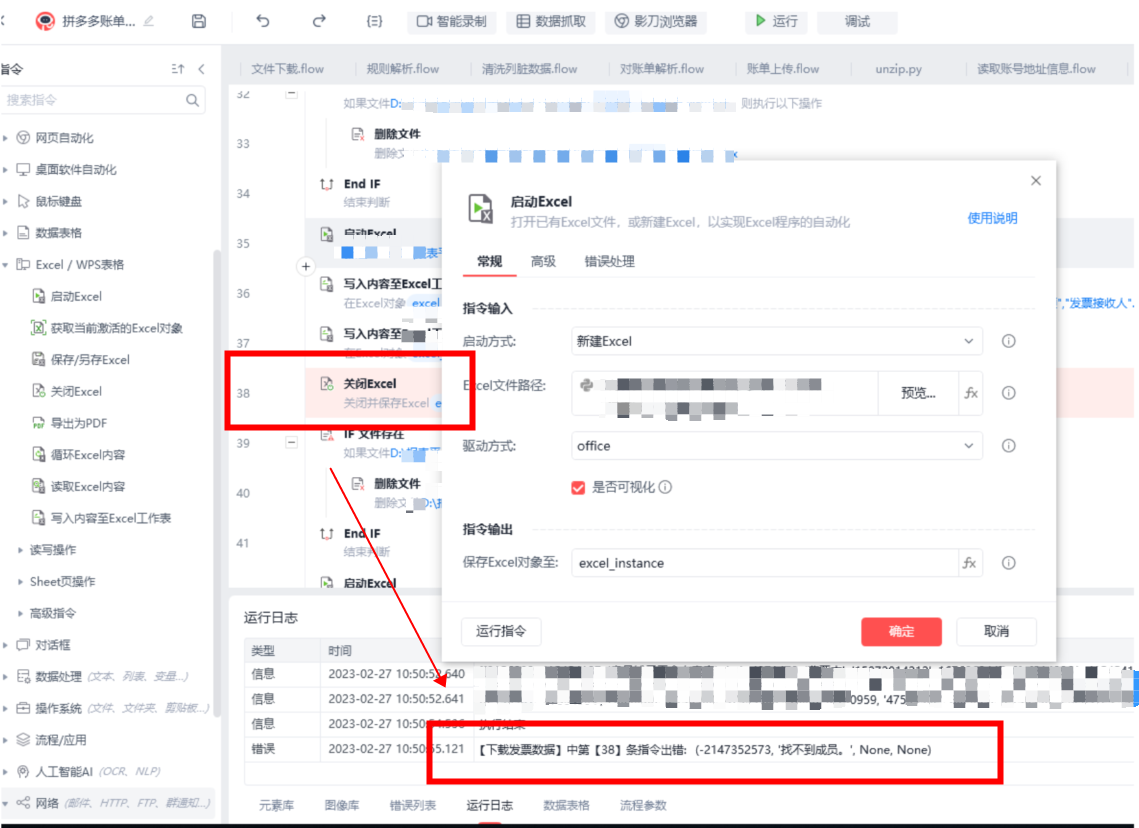Select 写入内容至Excel工作表 command in sidebar
The height and width of the screenshot is (828, 1139).
point(110,518)
